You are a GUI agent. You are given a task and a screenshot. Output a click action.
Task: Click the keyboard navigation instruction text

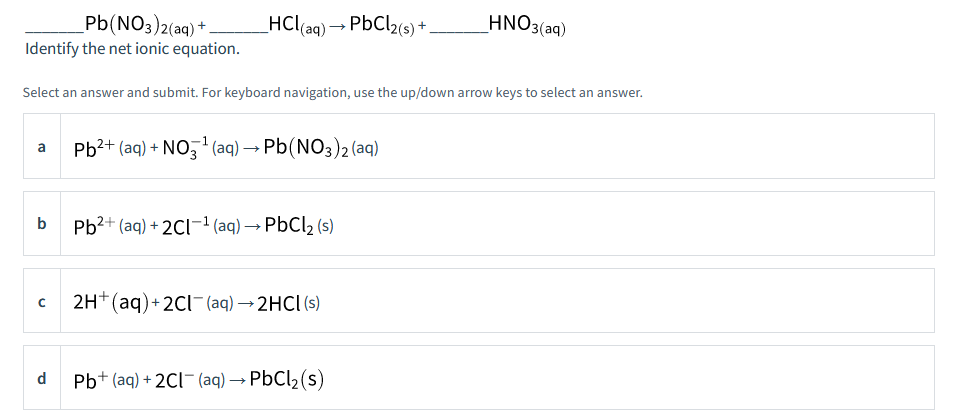pyautogui.click(x=333, y=93)
